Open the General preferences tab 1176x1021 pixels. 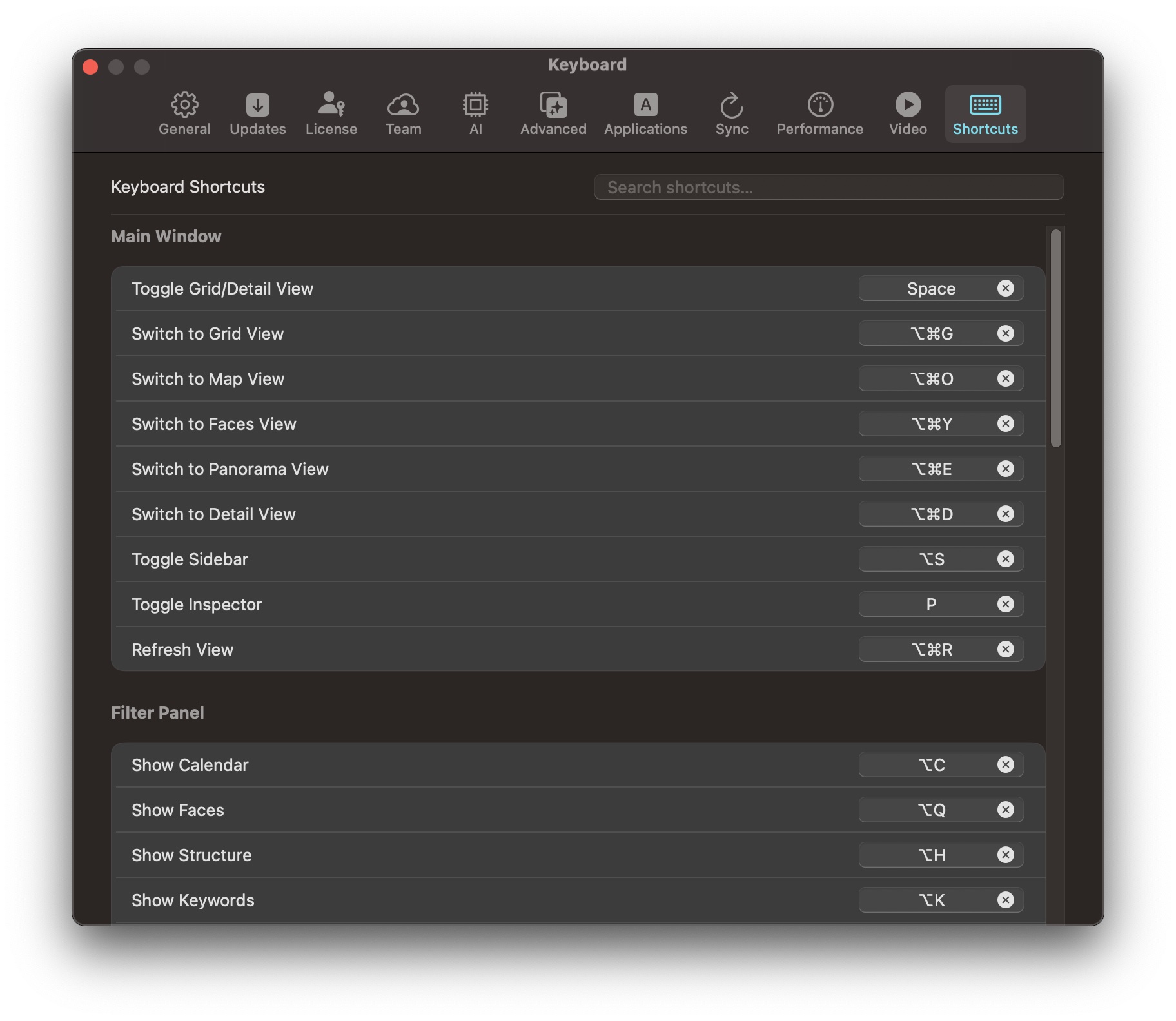coord(184,113)
